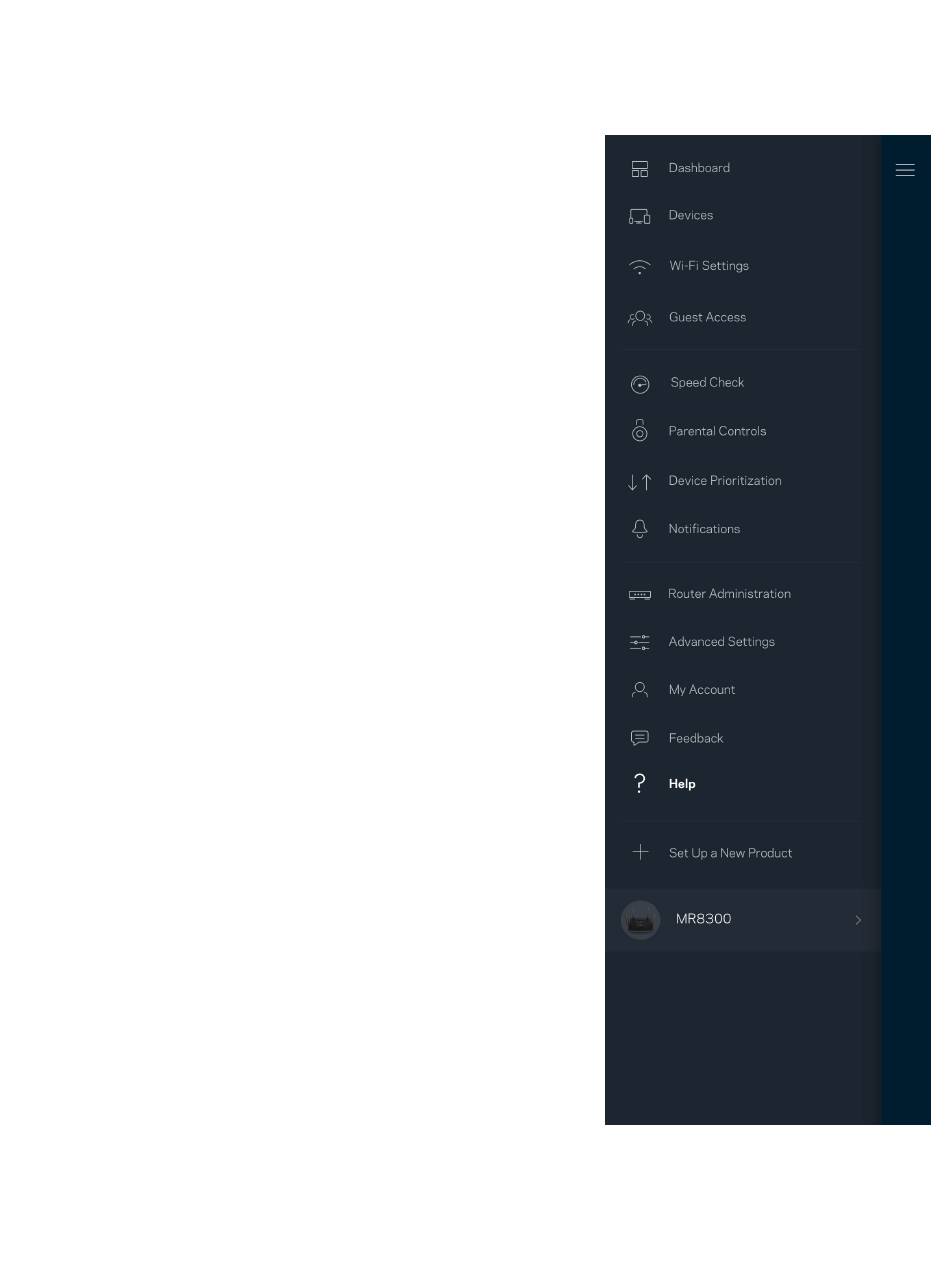Click the Wi-Fi signal icon
Screen dimensions: 950x1276
640,267
